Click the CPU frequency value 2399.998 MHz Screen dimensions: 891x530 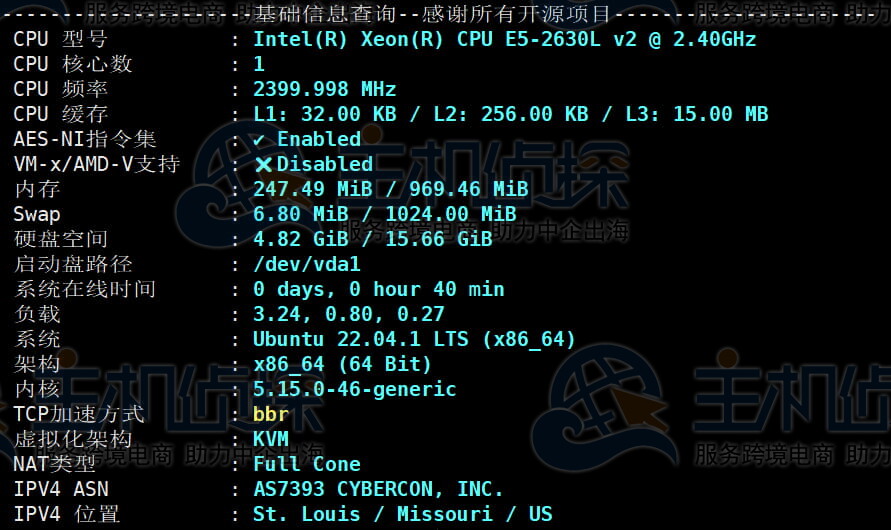click(324, 89)
